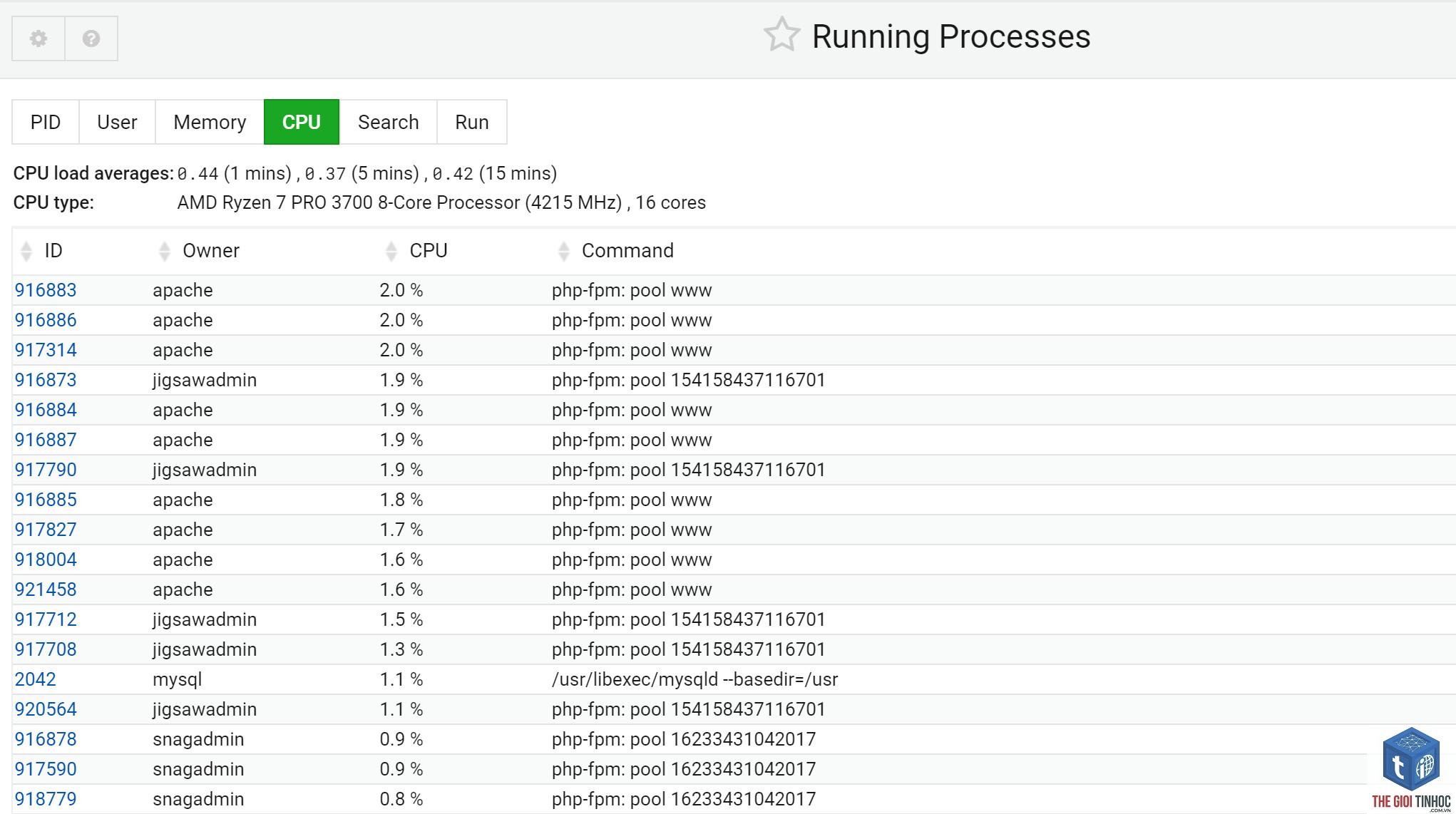Image resolution: width=1456 pixels, height=814 pixels.
Task: Click the AMD Ryzen 7 PRO CPU type text
Action: (x=441, y=202)
